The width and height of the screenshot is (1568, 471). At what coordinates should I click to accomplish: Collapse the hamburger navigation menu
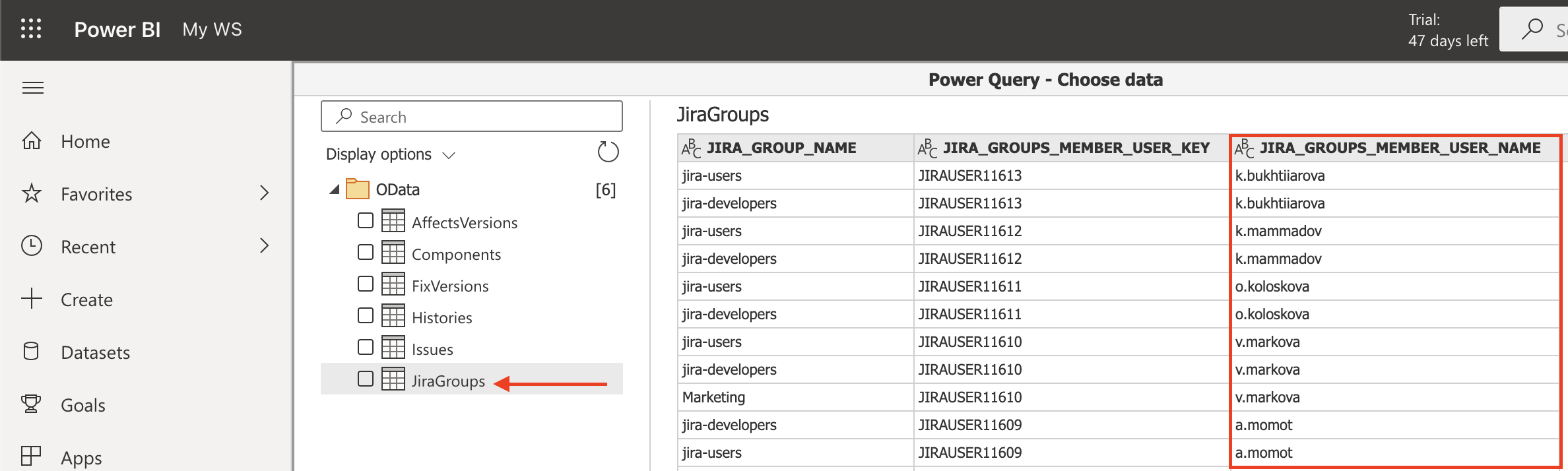pos(33,88)
